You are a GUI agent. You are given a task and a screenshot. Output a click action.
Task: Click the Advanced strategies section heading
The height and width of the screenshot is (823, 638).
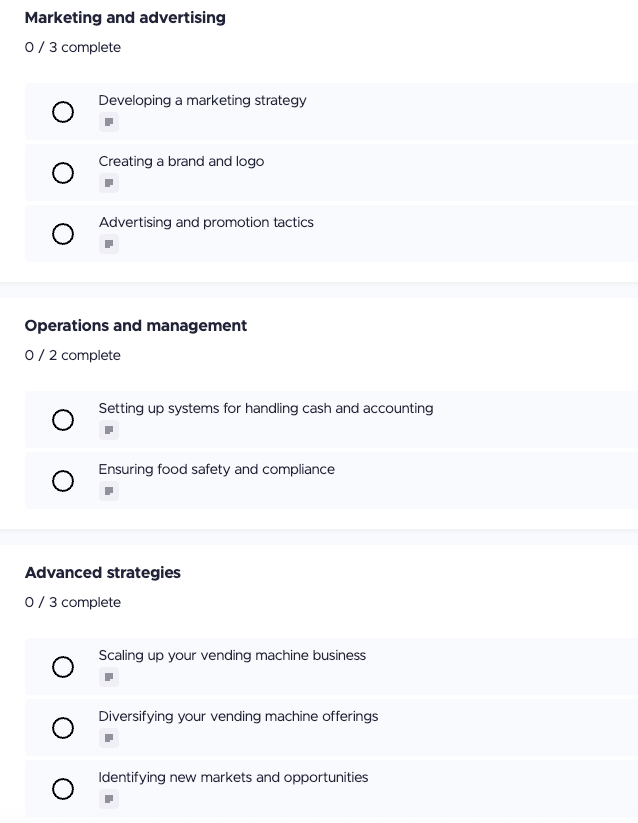103,573
